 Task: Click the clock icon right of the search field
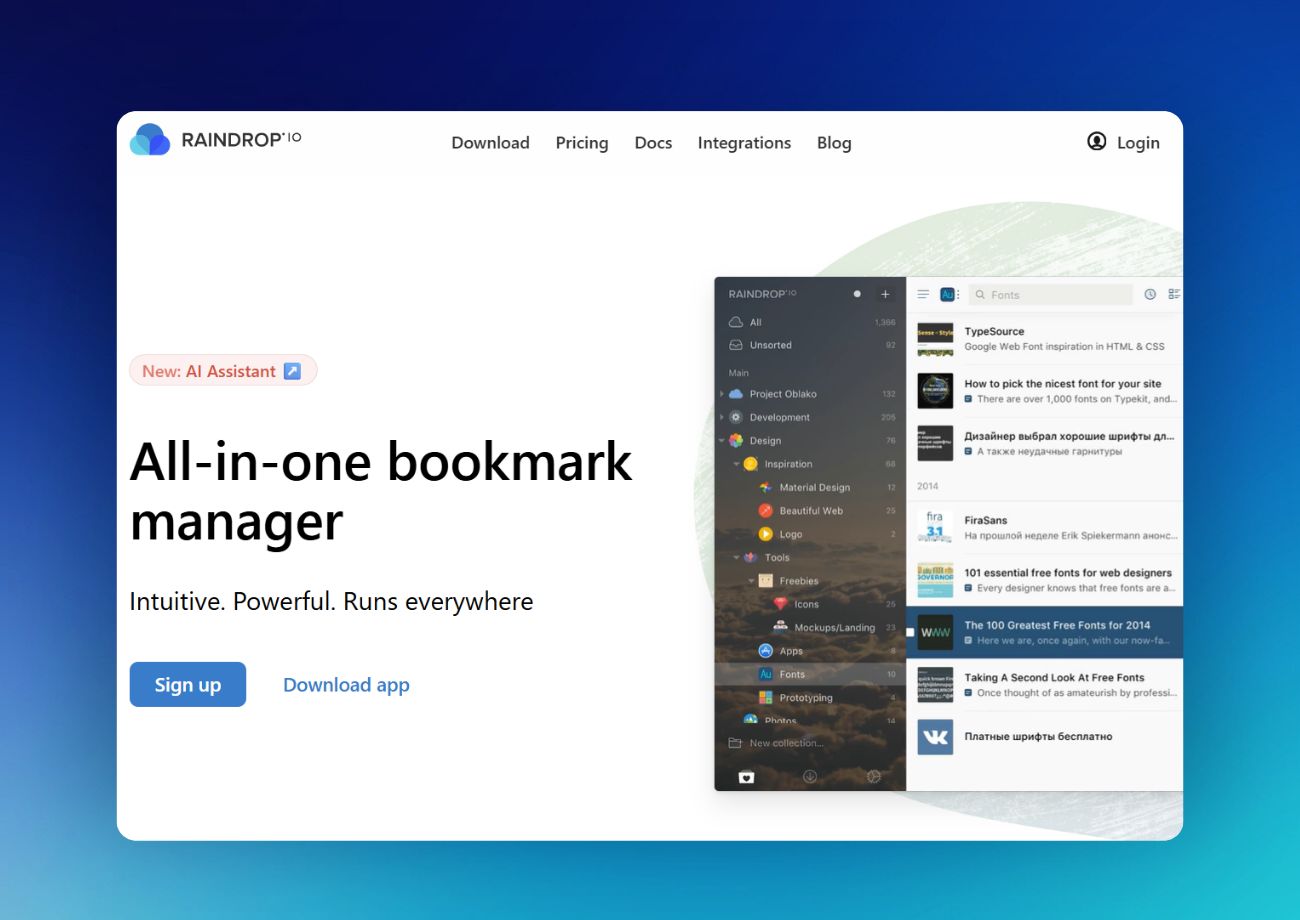[1150, 294]
